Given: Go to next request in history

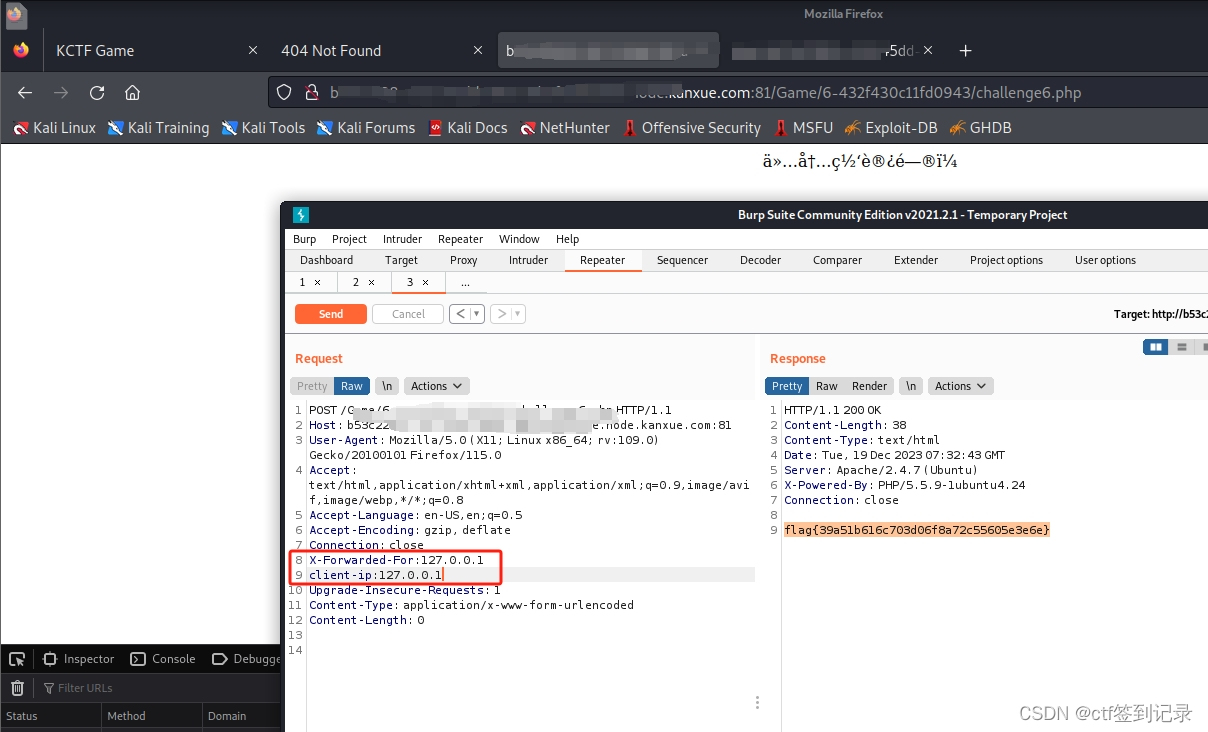Looking at the screenshot, I should pyautogui.click(x=502, y=314).
